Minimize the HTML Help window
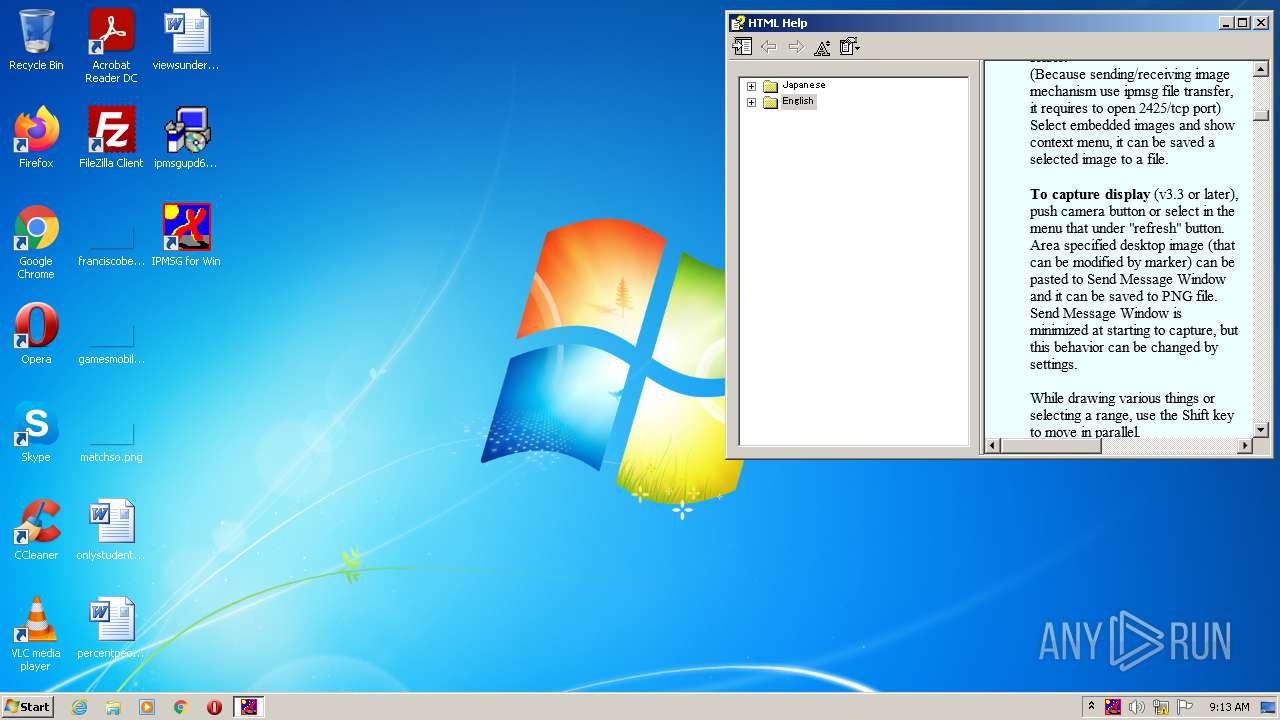The width and height of the screenshot is (1280, 720). pyautogui.click(x=1226, y=23)
